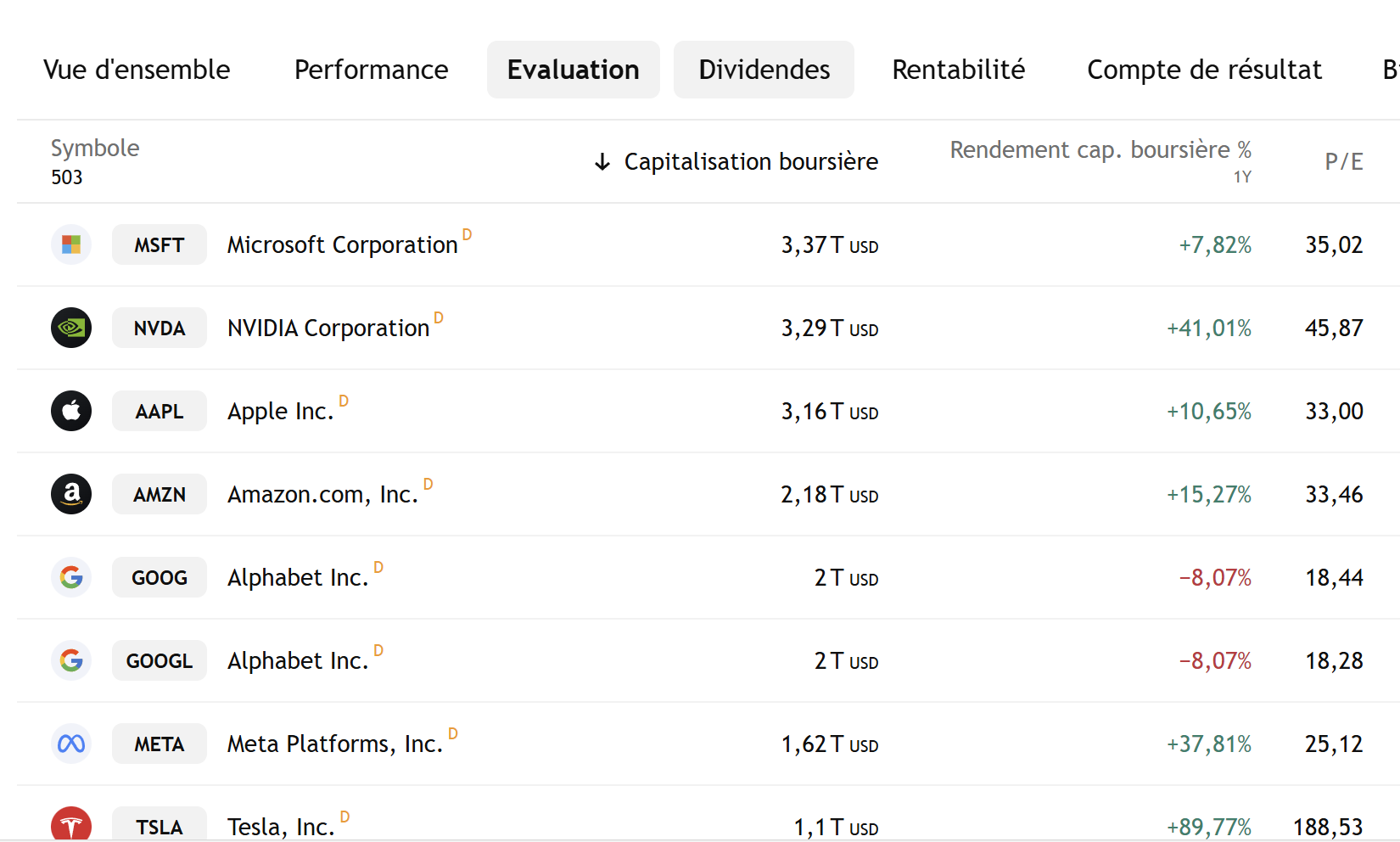Click the Amazon logo icon
The height and width of the screenshot is (842, 1400).
71,494
